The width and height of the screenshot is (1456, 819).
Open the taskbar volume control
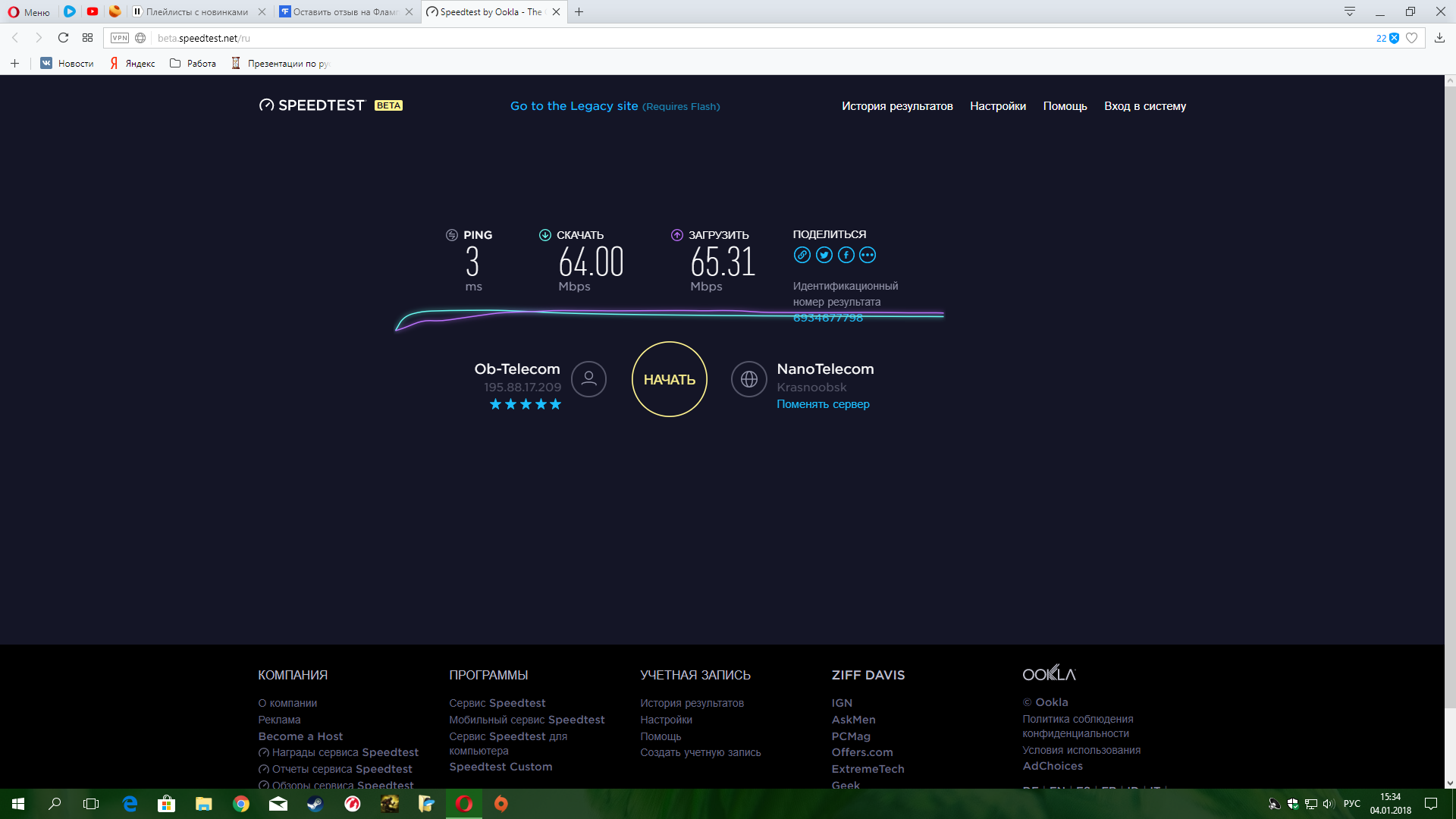[x=1328, y=804]
